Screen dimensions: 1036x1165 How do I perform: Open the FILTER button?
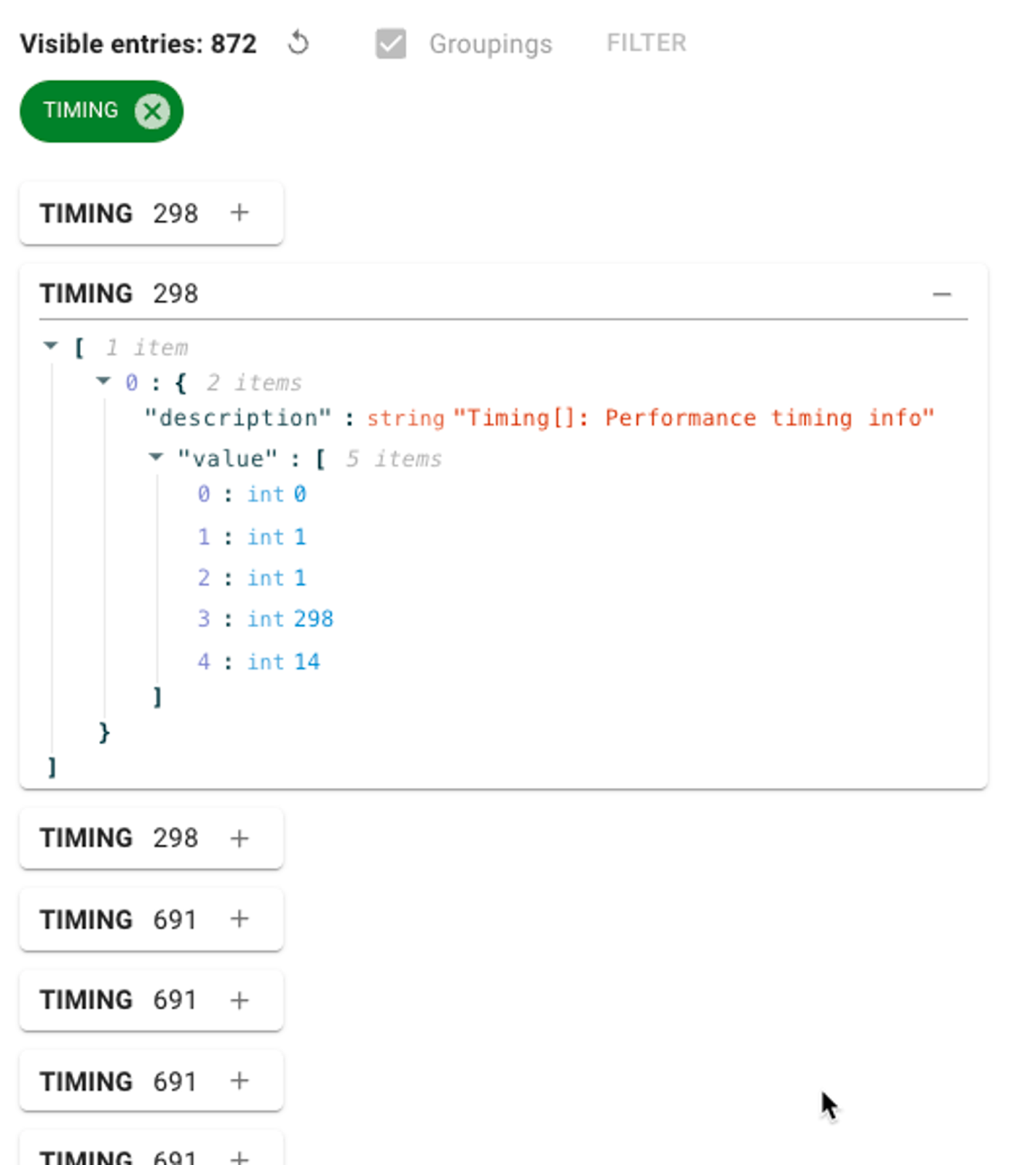646,43
